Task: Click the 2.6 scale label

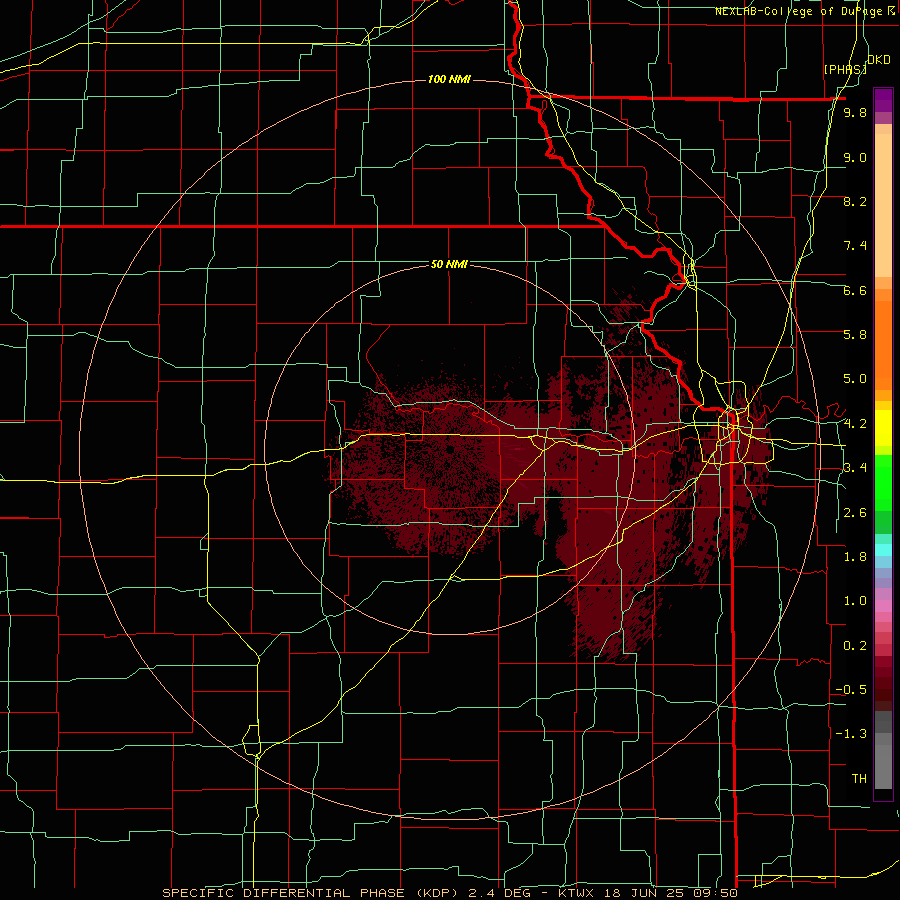Action: click(x=855, y=513)
